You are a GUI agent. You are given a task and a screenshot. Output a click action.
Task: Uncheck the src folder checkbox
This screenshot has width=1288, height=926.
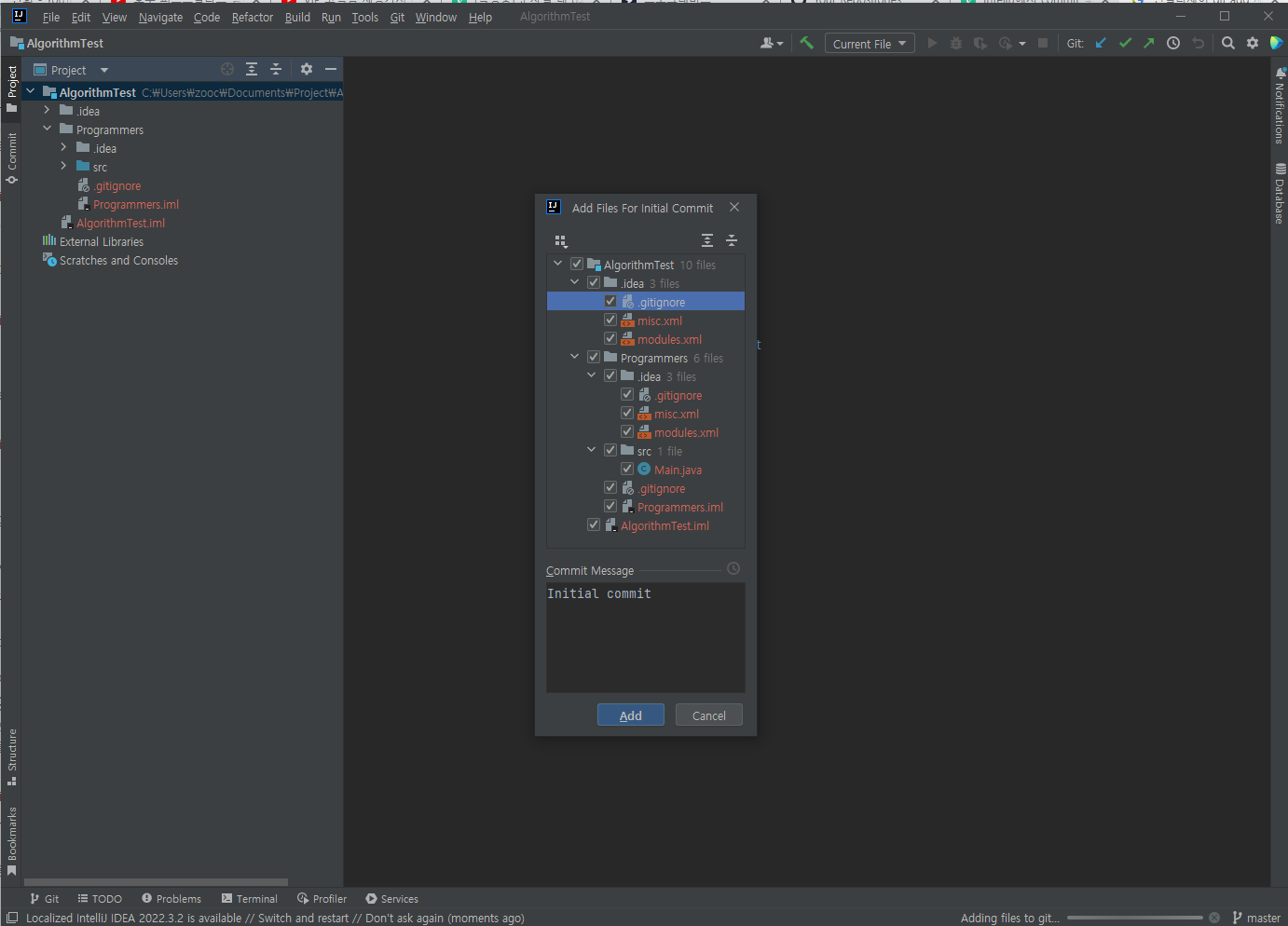point(610,450)
